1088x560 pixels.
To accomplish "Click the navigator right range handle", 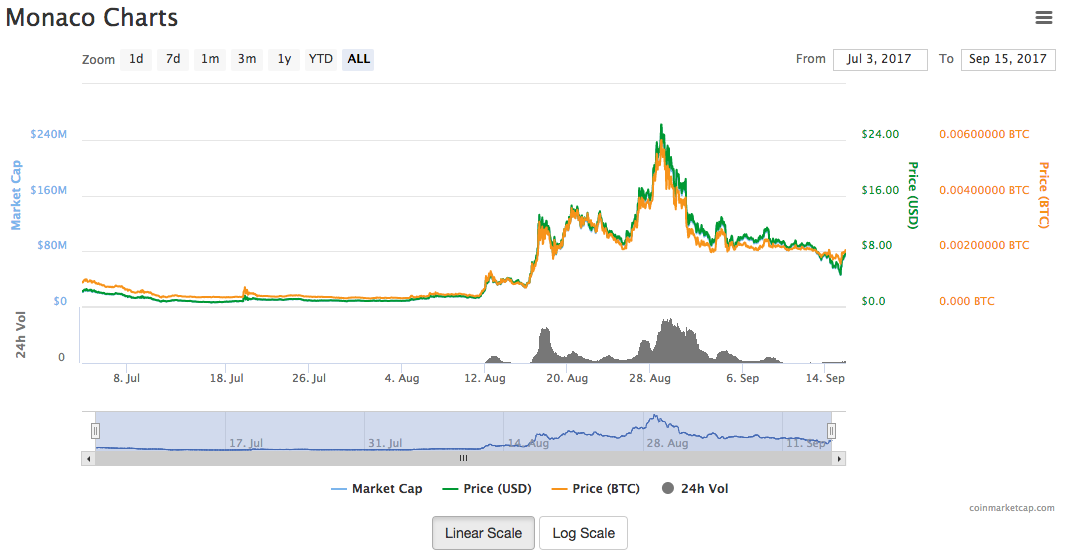I will (x=831, y=431).
